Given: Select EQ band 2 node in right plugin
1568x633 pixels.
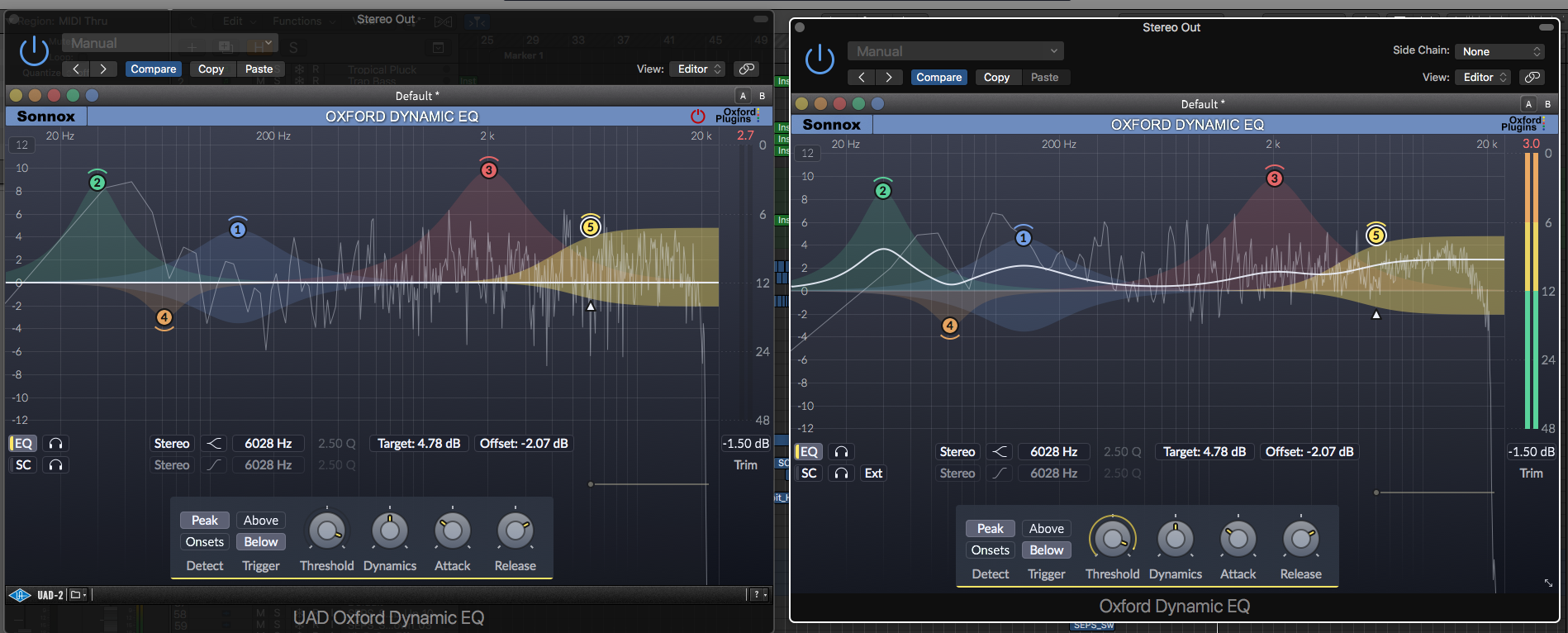Looking at the screenshot, I should pos(883,190).
